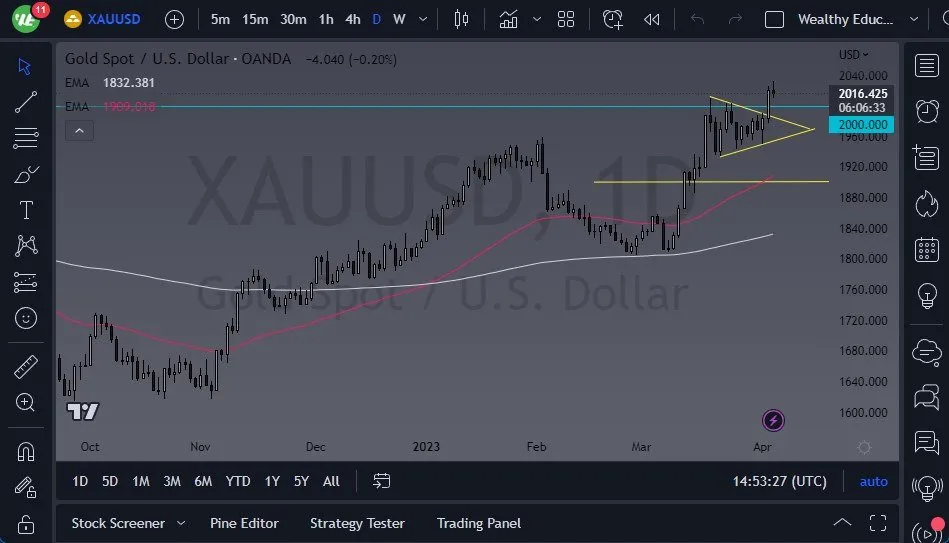Open the ideas lightbulb icon
Image resolution: width=949 pixels, height=543 pixels.
pos(927,296)
